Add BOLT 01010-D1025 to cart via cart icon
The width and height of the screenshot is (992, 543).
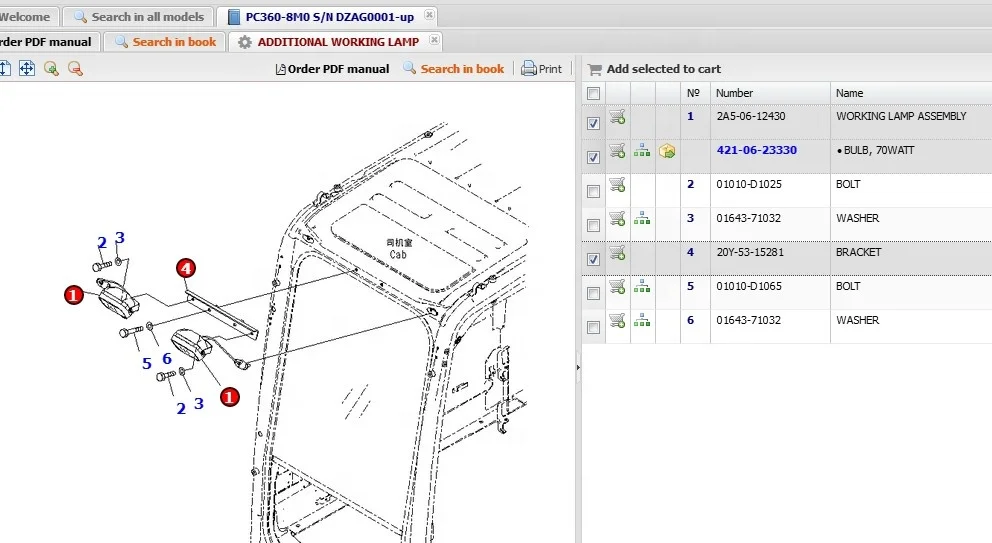coord(617,185)
